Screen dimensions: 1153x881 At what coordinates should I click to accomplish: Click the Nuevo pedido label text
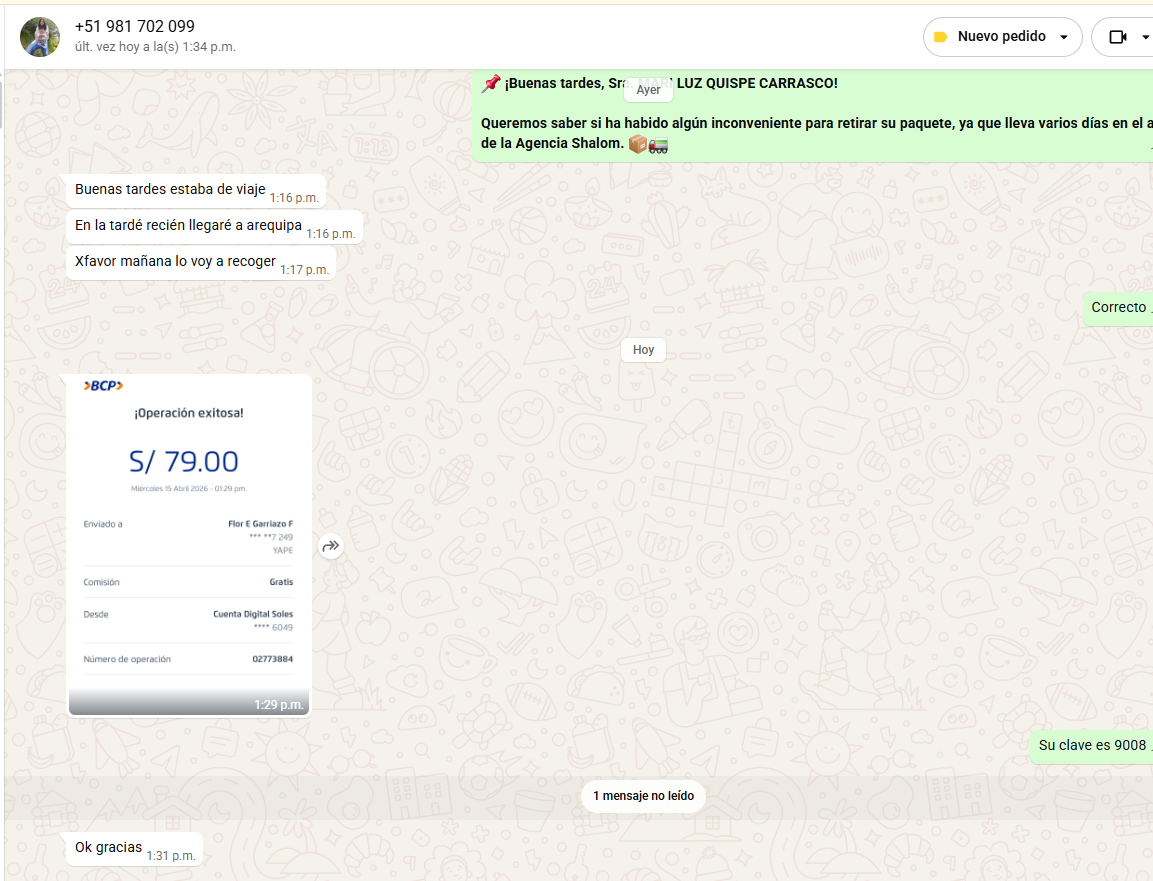(1001, 37)
